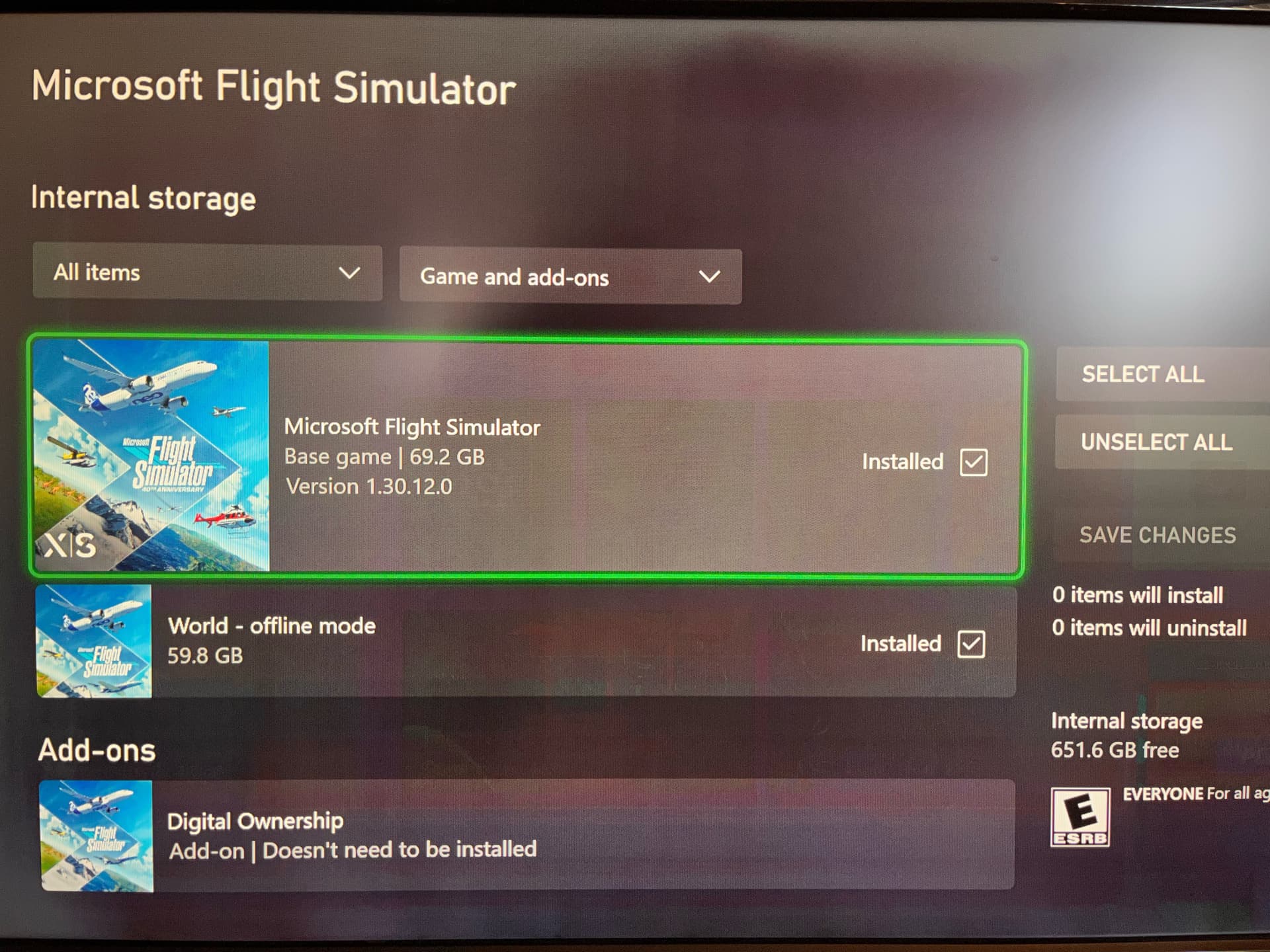
Task: Click the X|S badge on game cover
Action: coord(69,545)
